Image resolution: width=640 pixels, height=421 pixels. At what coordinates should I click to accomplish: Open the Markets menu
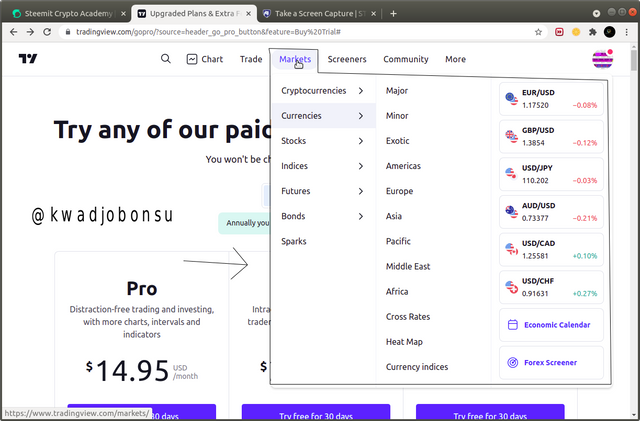(295, 59)
